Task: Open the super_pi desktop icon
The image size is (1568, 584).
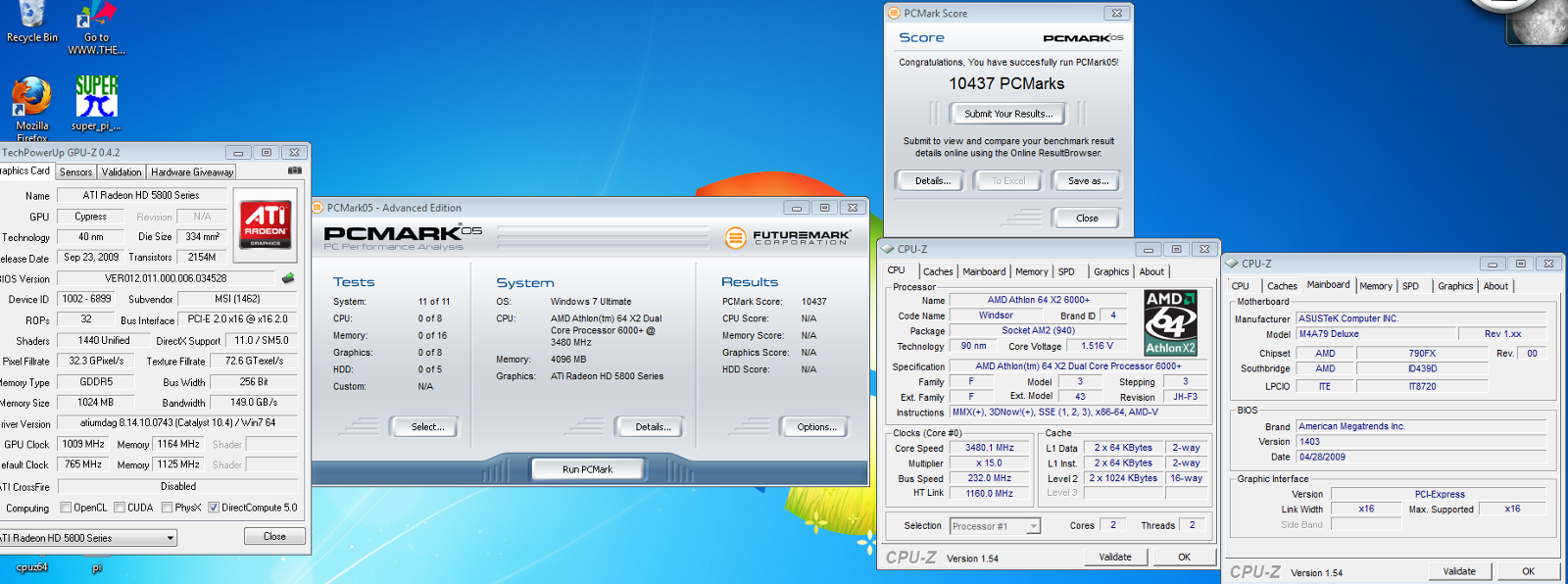Action: click(96, 103)
